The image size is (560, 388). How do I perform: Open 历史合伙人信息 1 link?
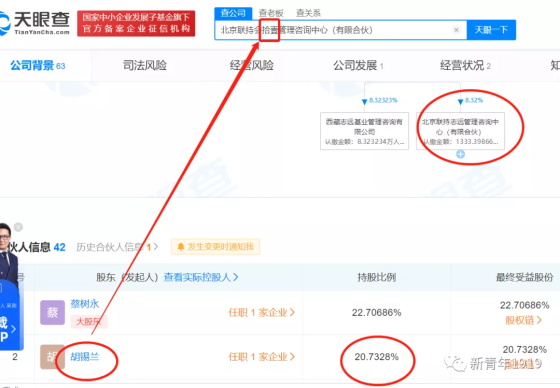click(117, 247)
